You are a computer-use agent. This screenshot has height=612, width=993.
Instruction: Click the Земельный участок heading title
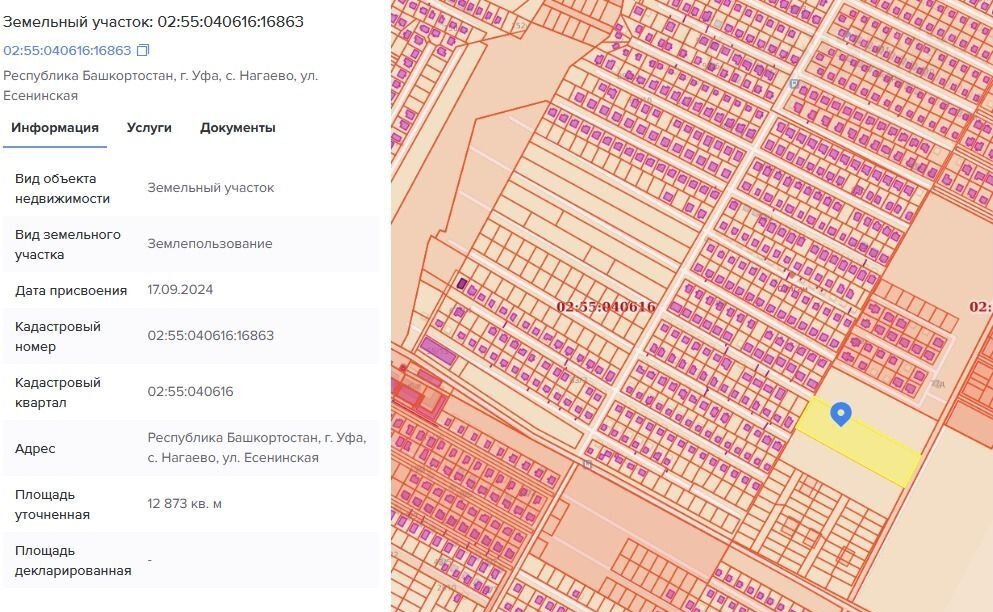click(x=154, y=22)
